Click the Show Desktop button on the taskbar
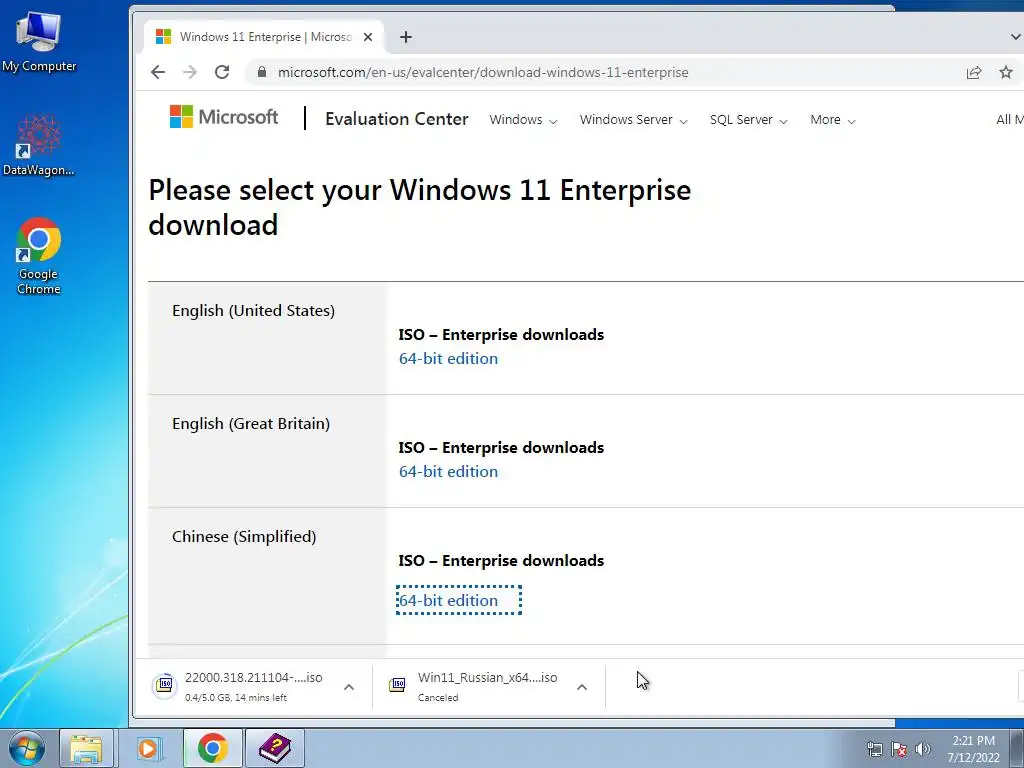 (1017, 748)
